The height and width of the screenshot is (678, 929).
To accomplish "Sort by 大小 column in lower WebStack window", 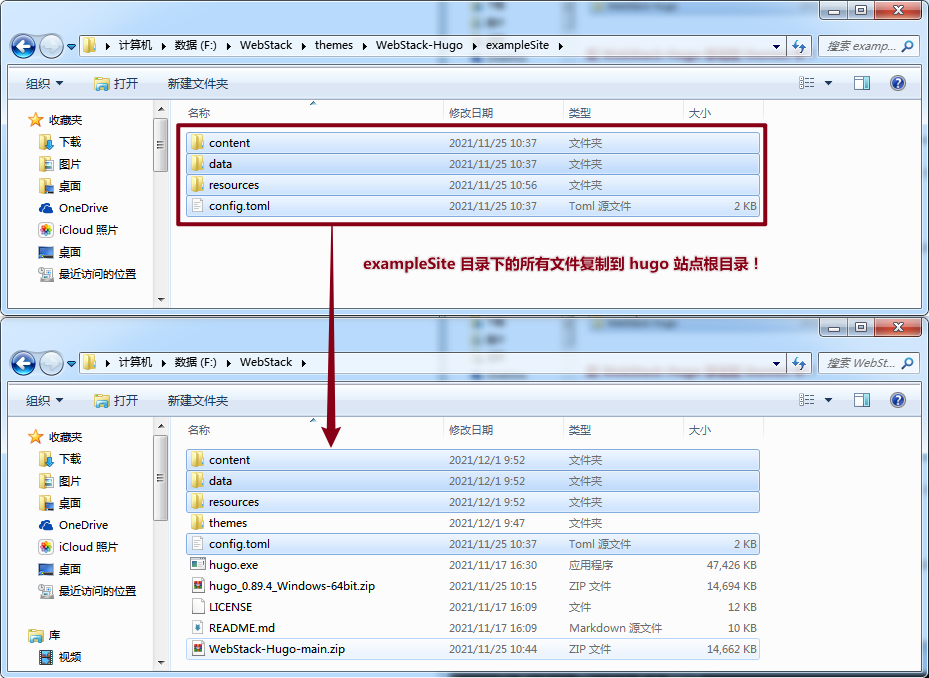I will (x=700, y=430).
